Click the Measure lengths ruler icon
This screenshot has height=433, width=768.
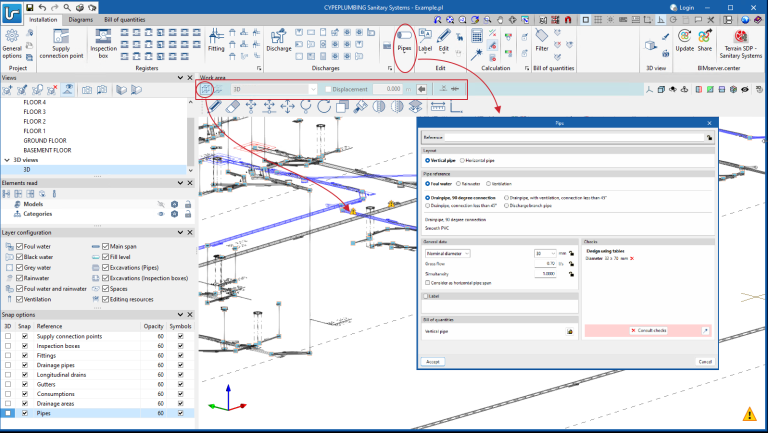438,106
